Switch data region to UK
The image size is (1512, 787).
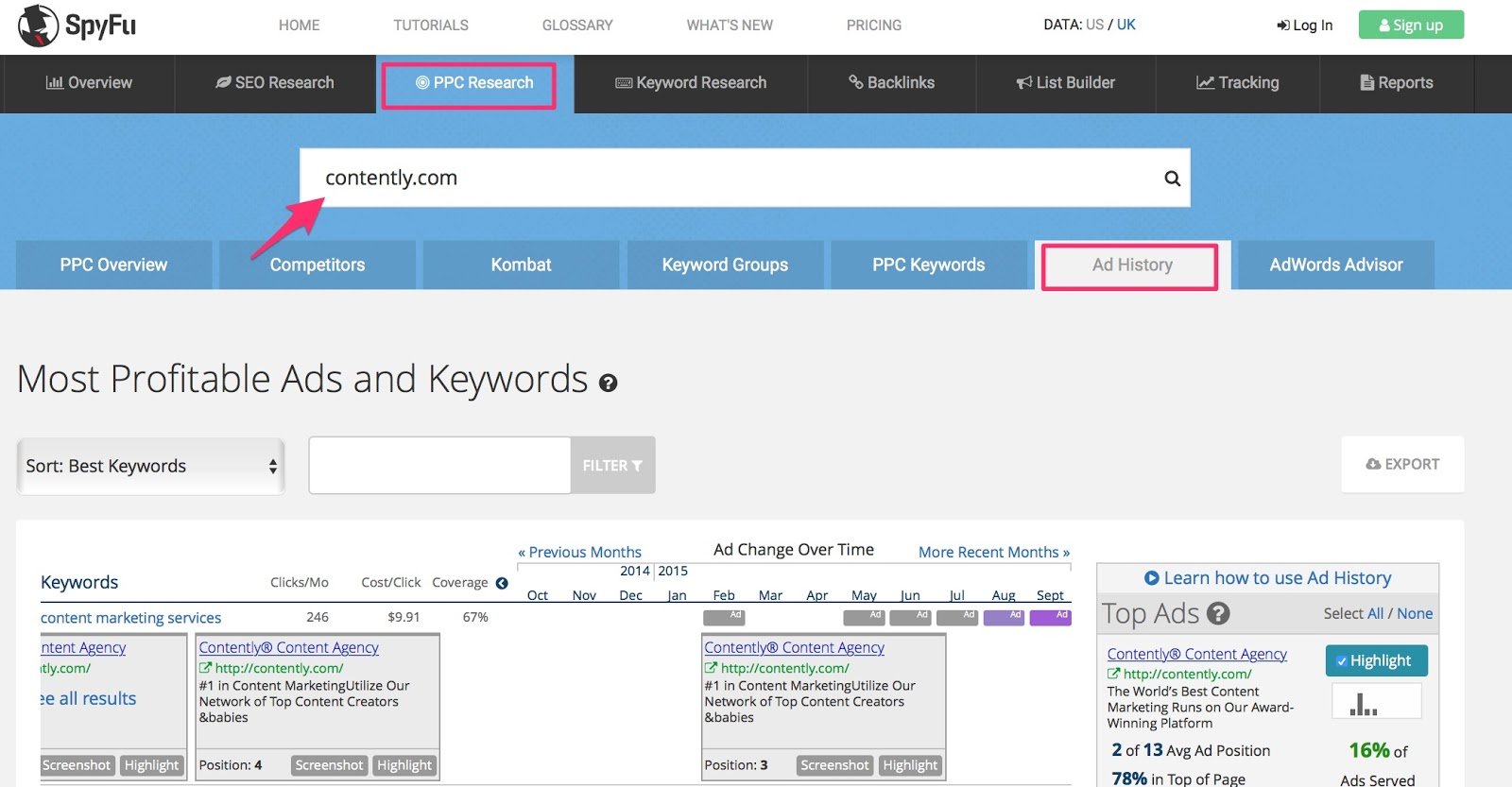[1126, 25]
